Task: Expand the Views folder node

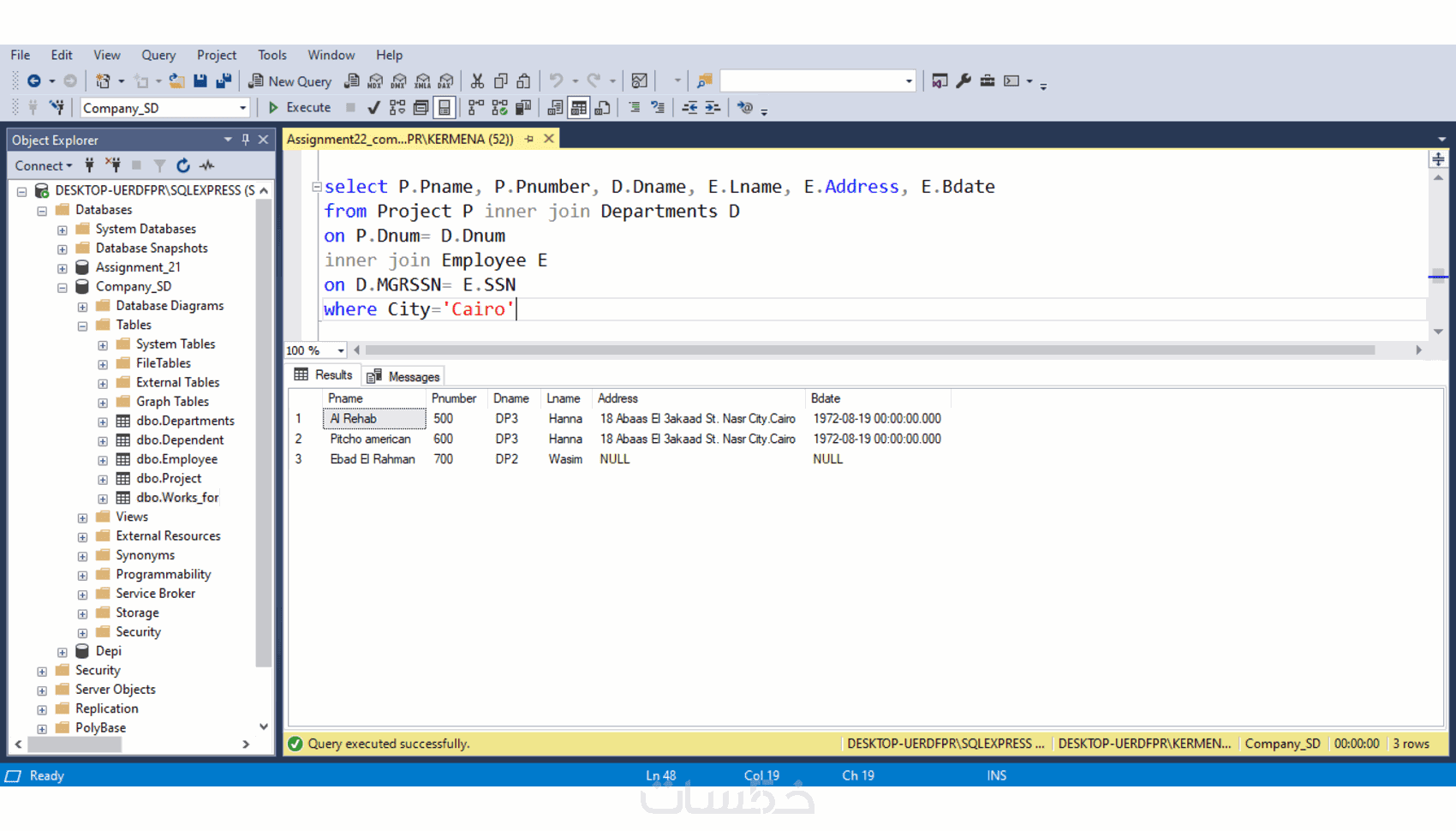Action: pyautogui.click(x=82, y=518)
